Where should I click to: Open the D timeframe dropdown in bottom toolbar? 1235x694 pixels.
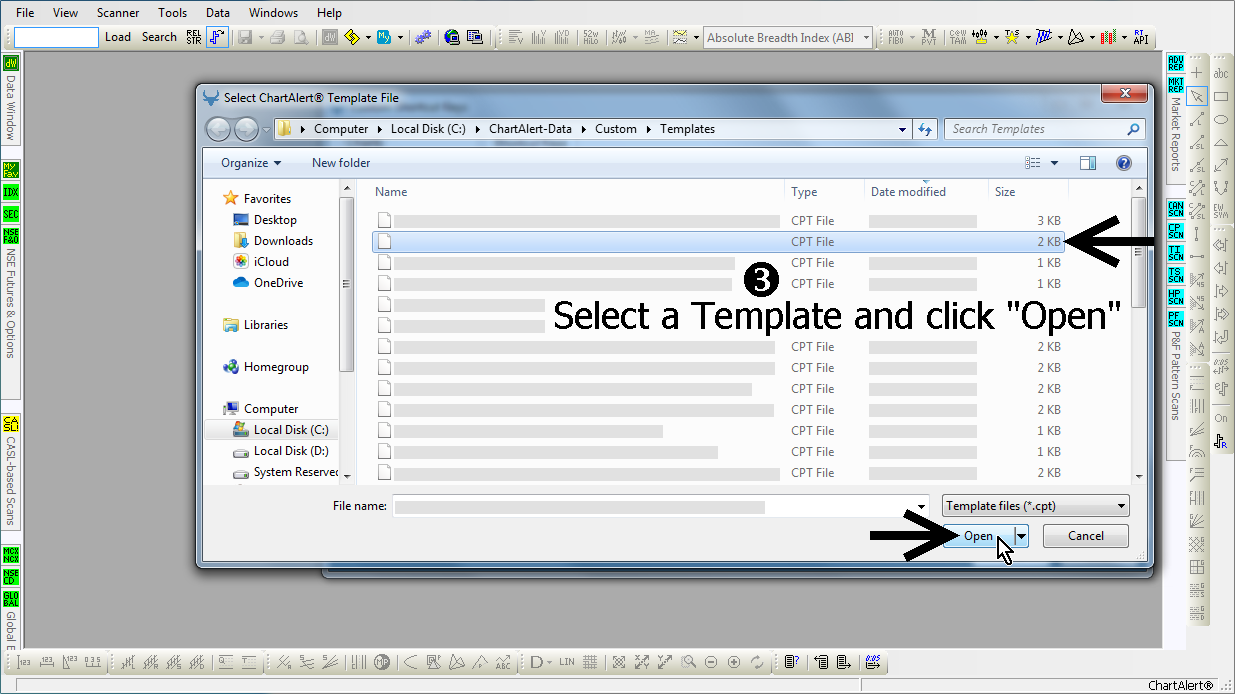(x=550, y=662)
